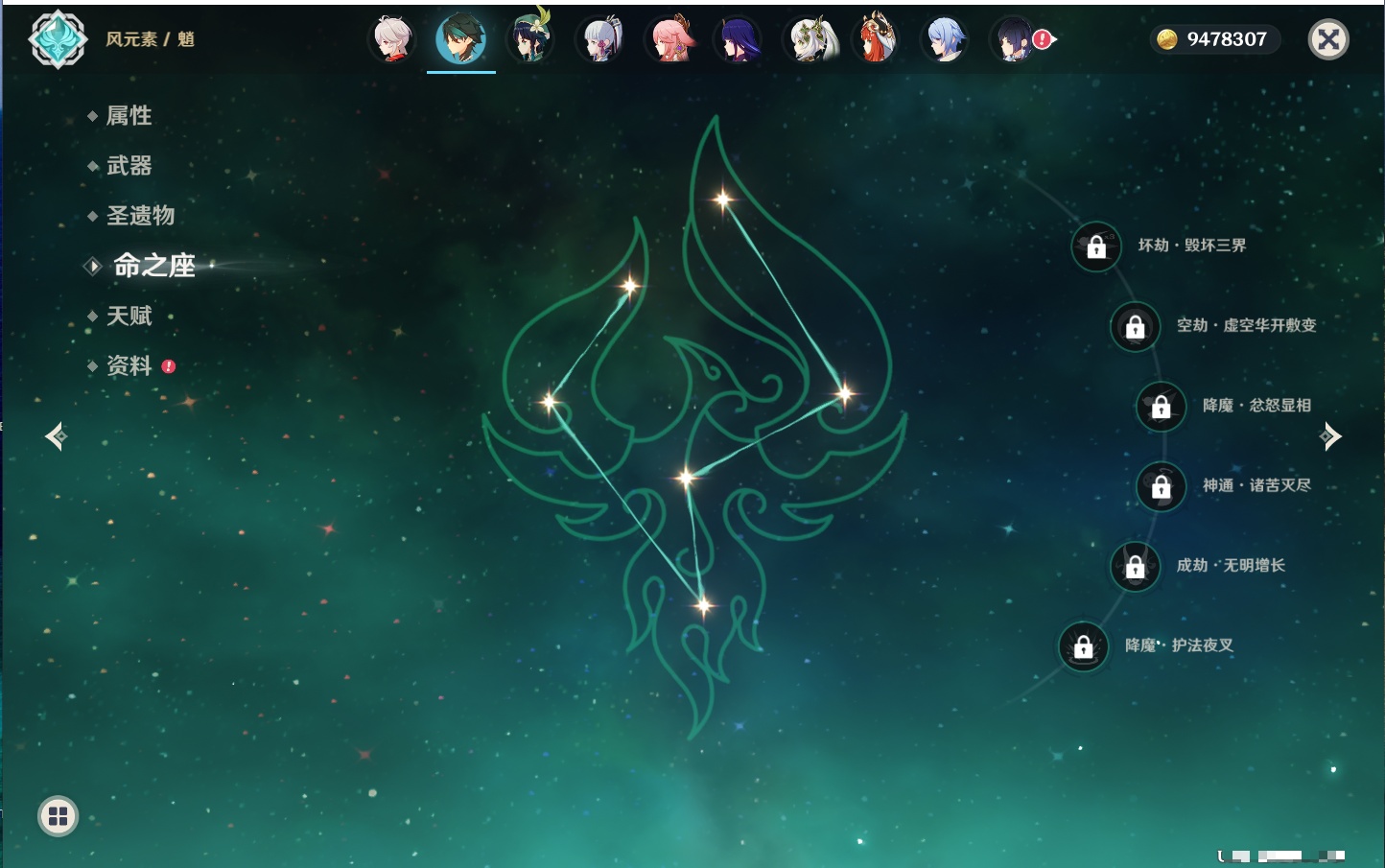This screenshot has height=868, width=1385.
Task: Click the 风元素 / 魈 title text
Action: pyautogui.click(x=150, y=39)
